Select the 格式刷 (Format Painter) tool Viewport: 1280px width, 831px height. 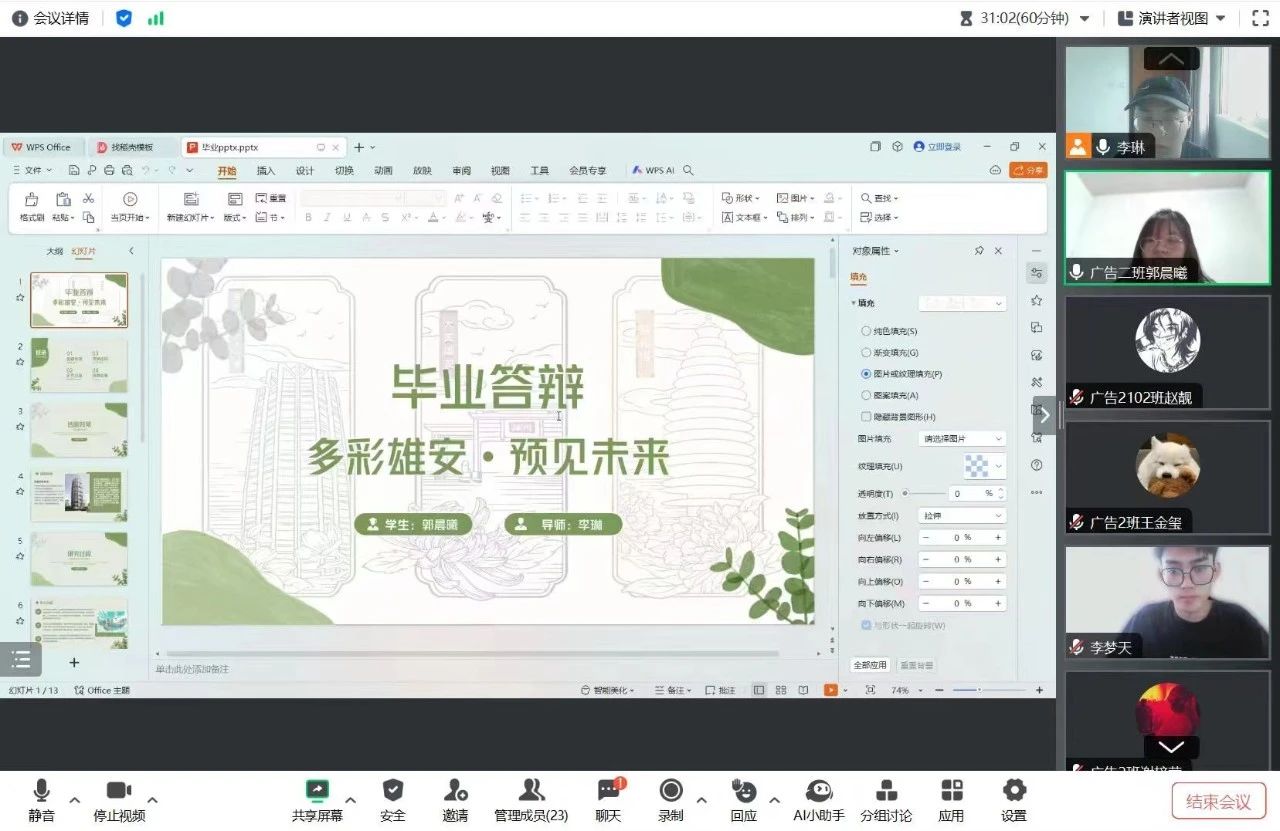29,206
